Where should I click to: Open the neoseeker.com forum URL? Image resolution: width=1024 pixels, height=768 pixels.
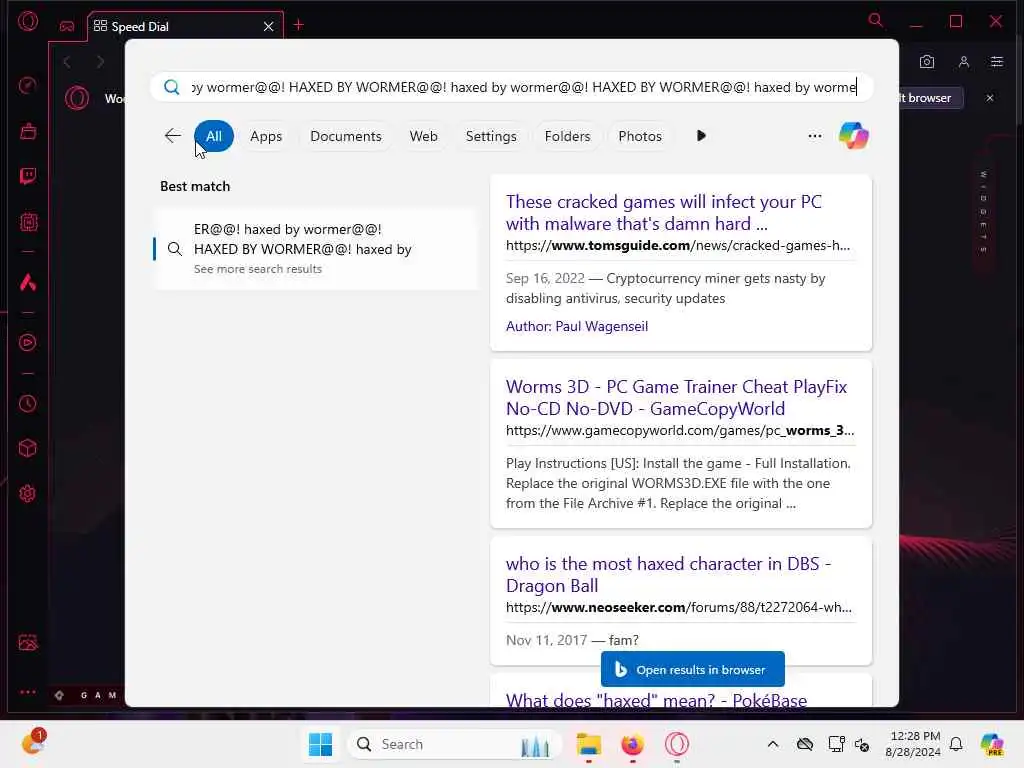pyautogui.click(x=679, y=607)
